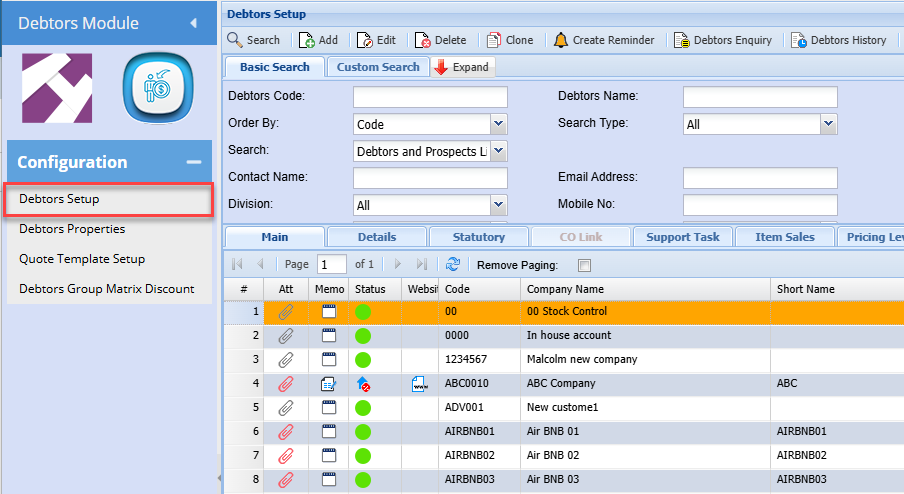Enable the Remove Paging checkbox
This screenshot has height=494, width=904.
click(585, 266)
